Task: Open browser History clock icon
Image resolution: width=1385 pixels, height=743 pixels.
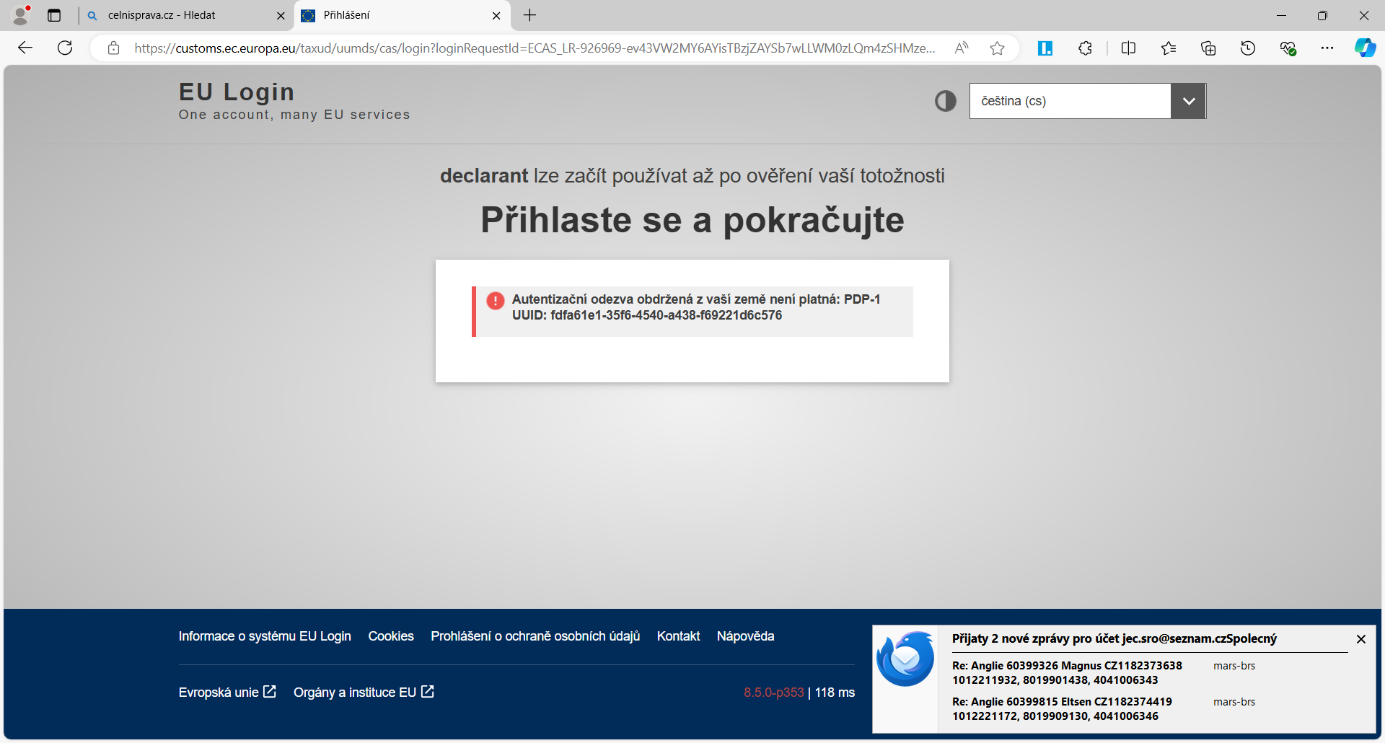Action: (1248, 48)
